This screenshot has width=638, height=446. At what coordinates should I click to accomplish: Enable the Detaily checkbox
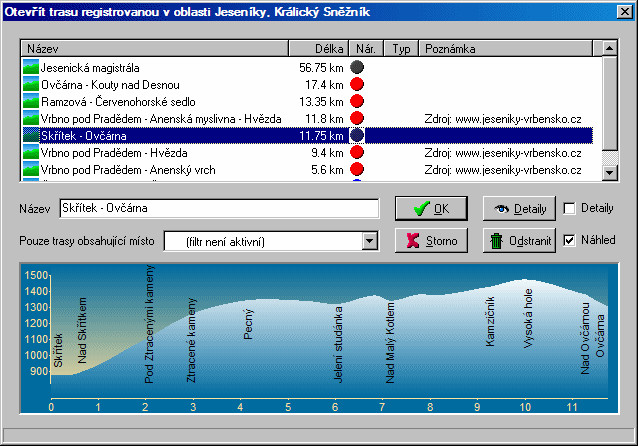pyautogui.click(x=569, y=208)
